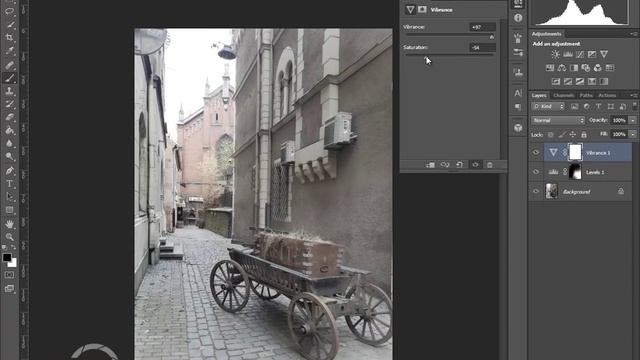Select the Levels 1 layer mask thumbnail
Image resolution: width=640 pixels, height=360 pixels.
575,172
